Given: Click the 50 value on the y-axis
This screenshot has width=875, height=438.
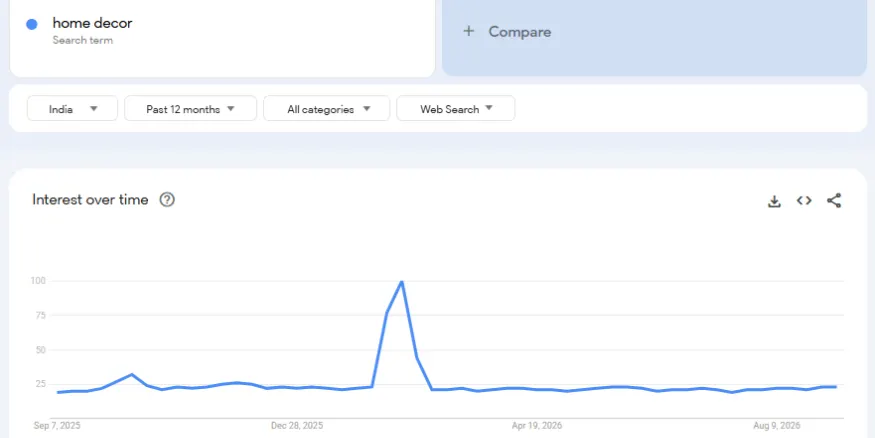Looking at the screenshot, I should (x=40, y=350).
